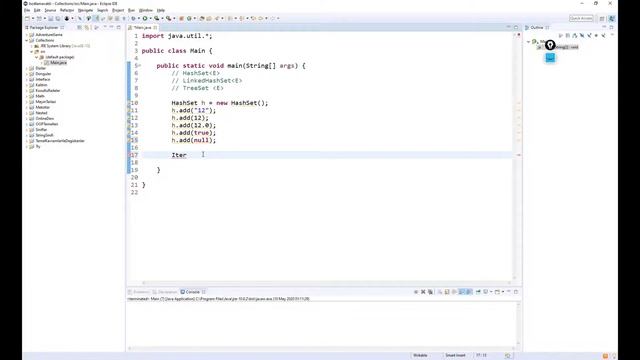Click the error marker beside line 17
The width and height of the screenshot is (640, 360).
129,155
